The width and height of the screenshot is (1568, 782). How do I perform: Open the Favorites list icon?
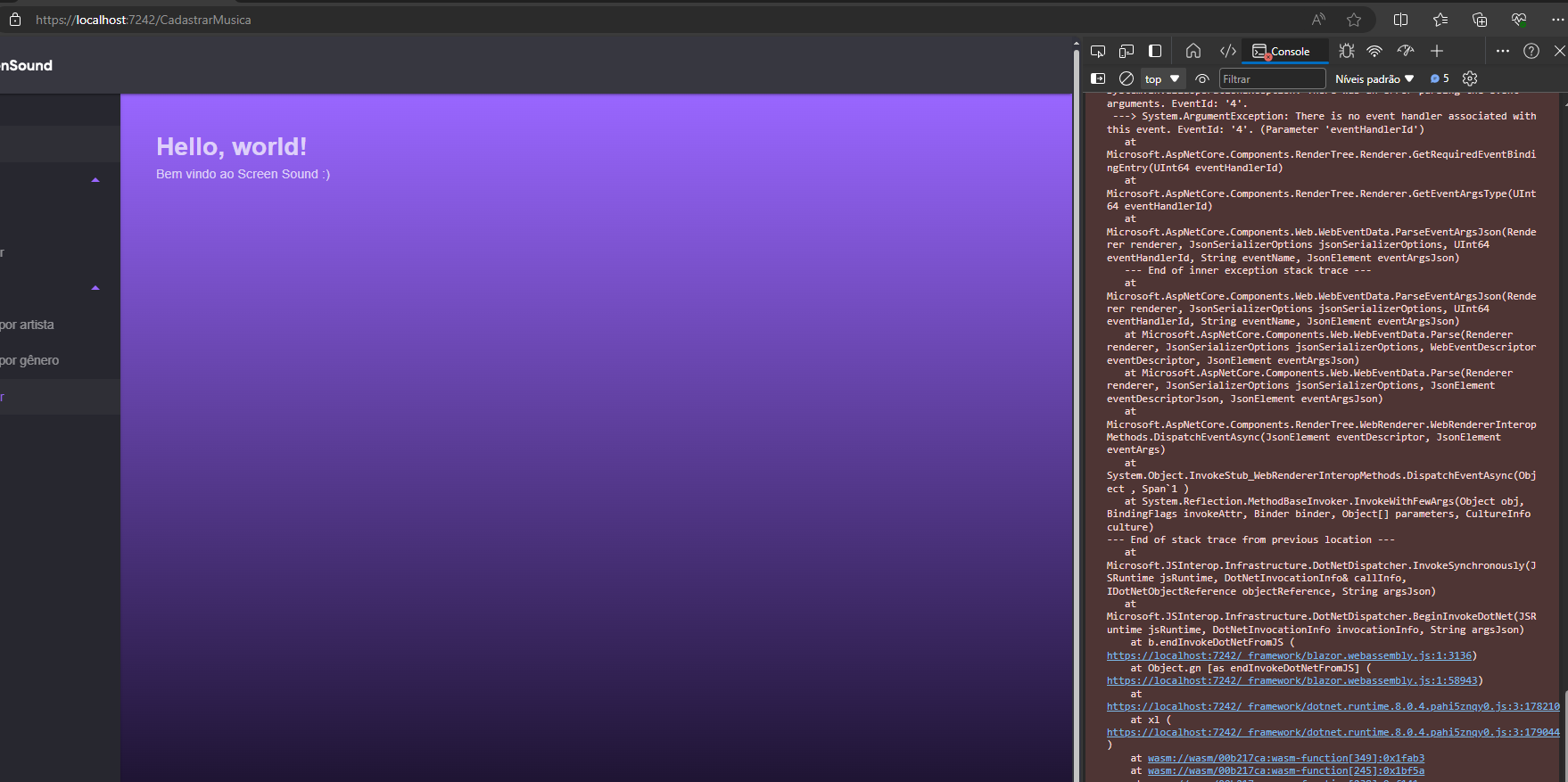[1440, 20]
